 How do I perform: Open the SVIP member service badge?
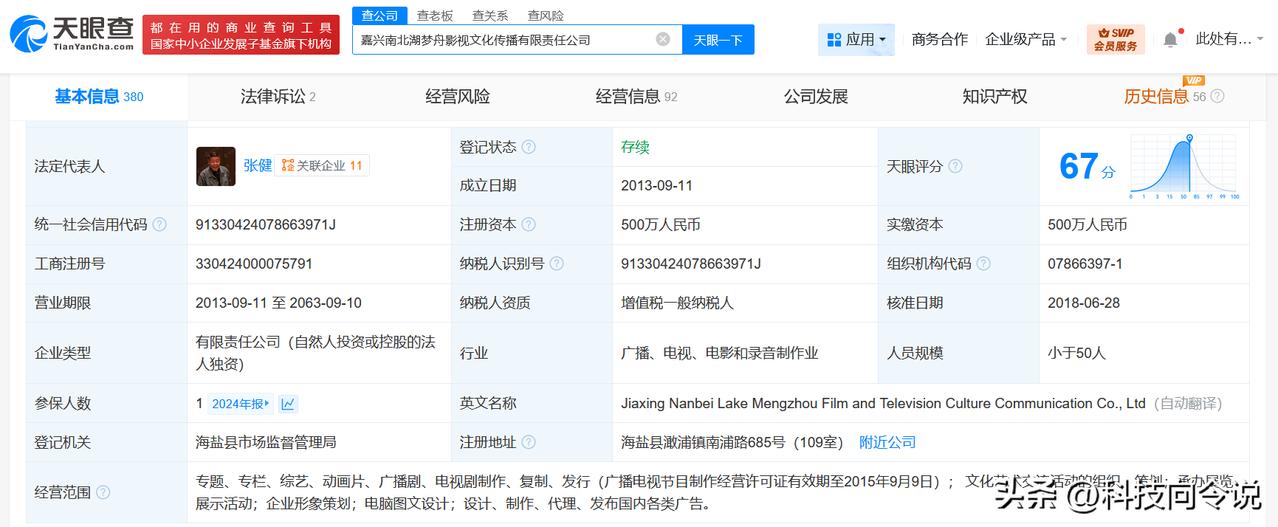[x=1116, y=39]
